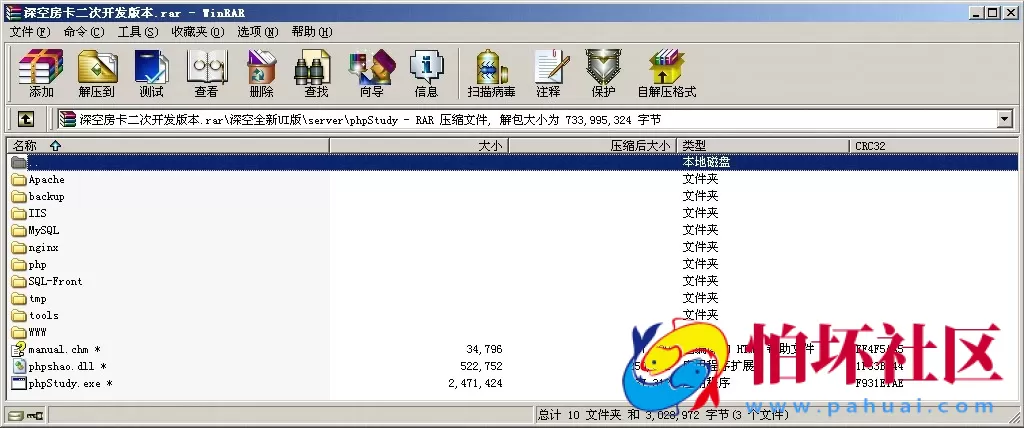
Task: Select the phpshao.dll file icon
Action: [18, 367]
